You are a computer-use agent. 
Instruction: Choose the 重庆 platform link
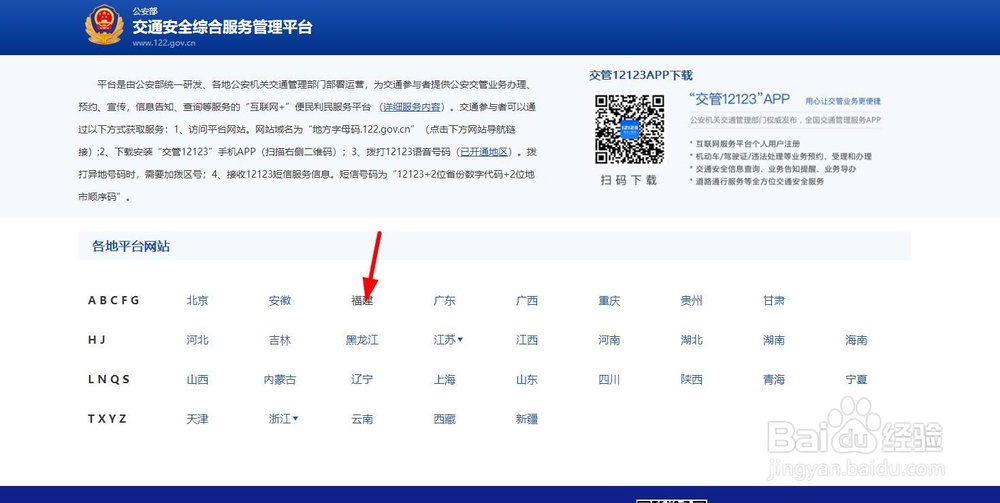[609, 300]
